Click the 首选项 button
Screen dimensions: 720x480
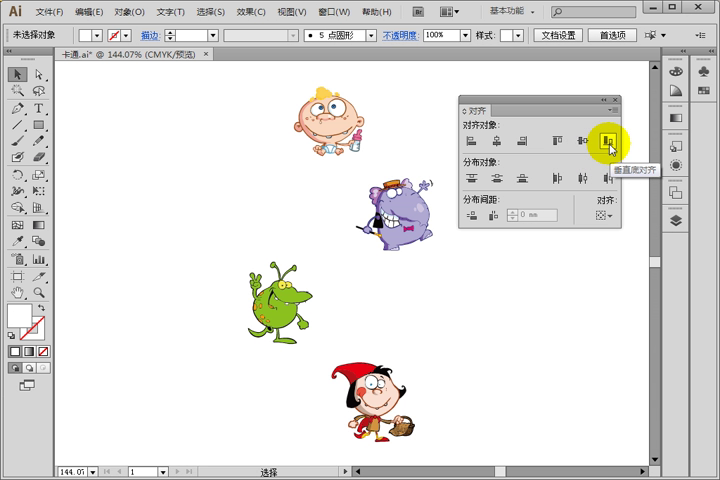coord(613,35)
